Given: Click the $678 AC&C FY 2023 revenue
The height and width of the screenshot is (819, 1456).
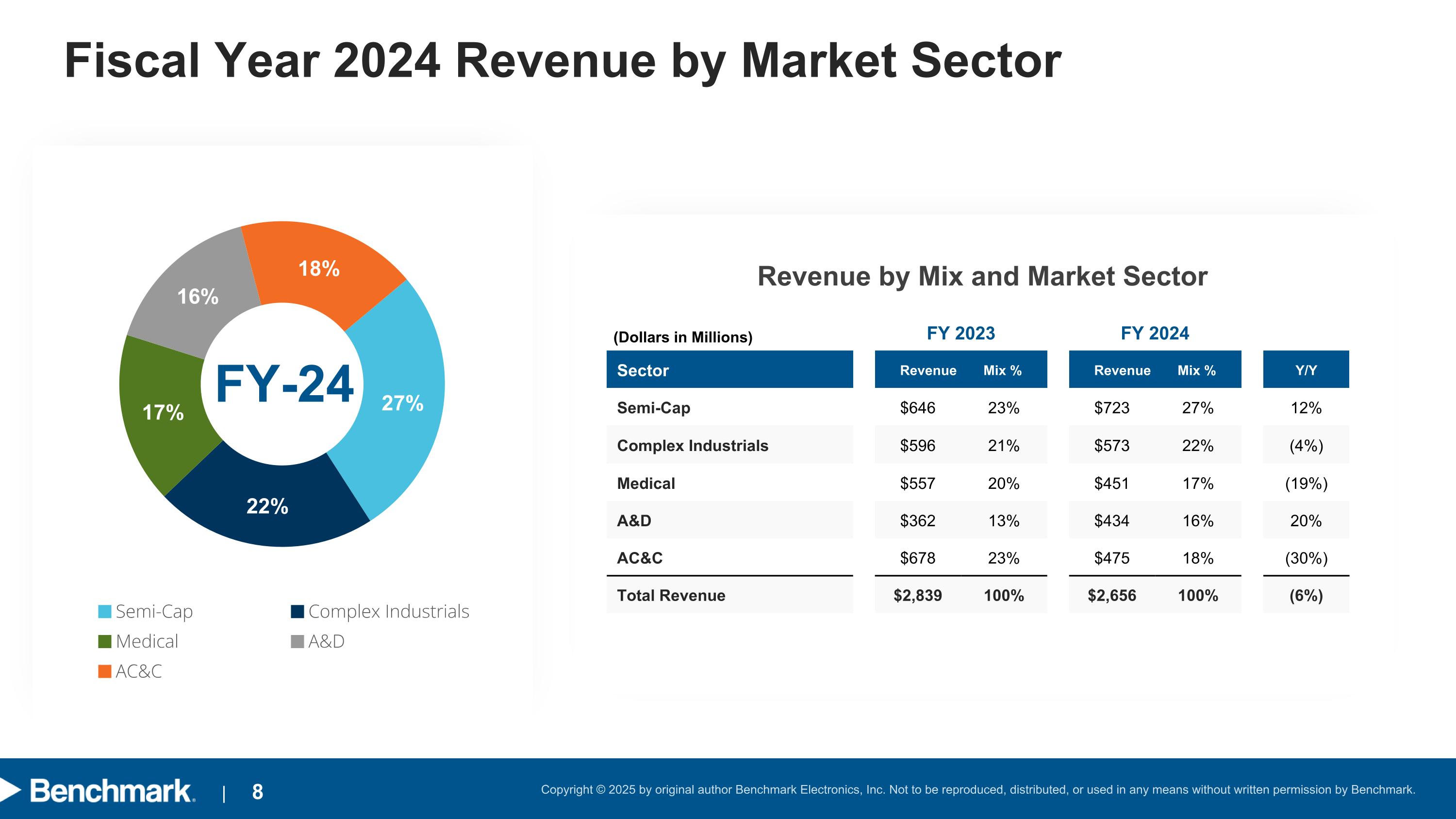Looking at the screenshot, I should click(917, 558).
